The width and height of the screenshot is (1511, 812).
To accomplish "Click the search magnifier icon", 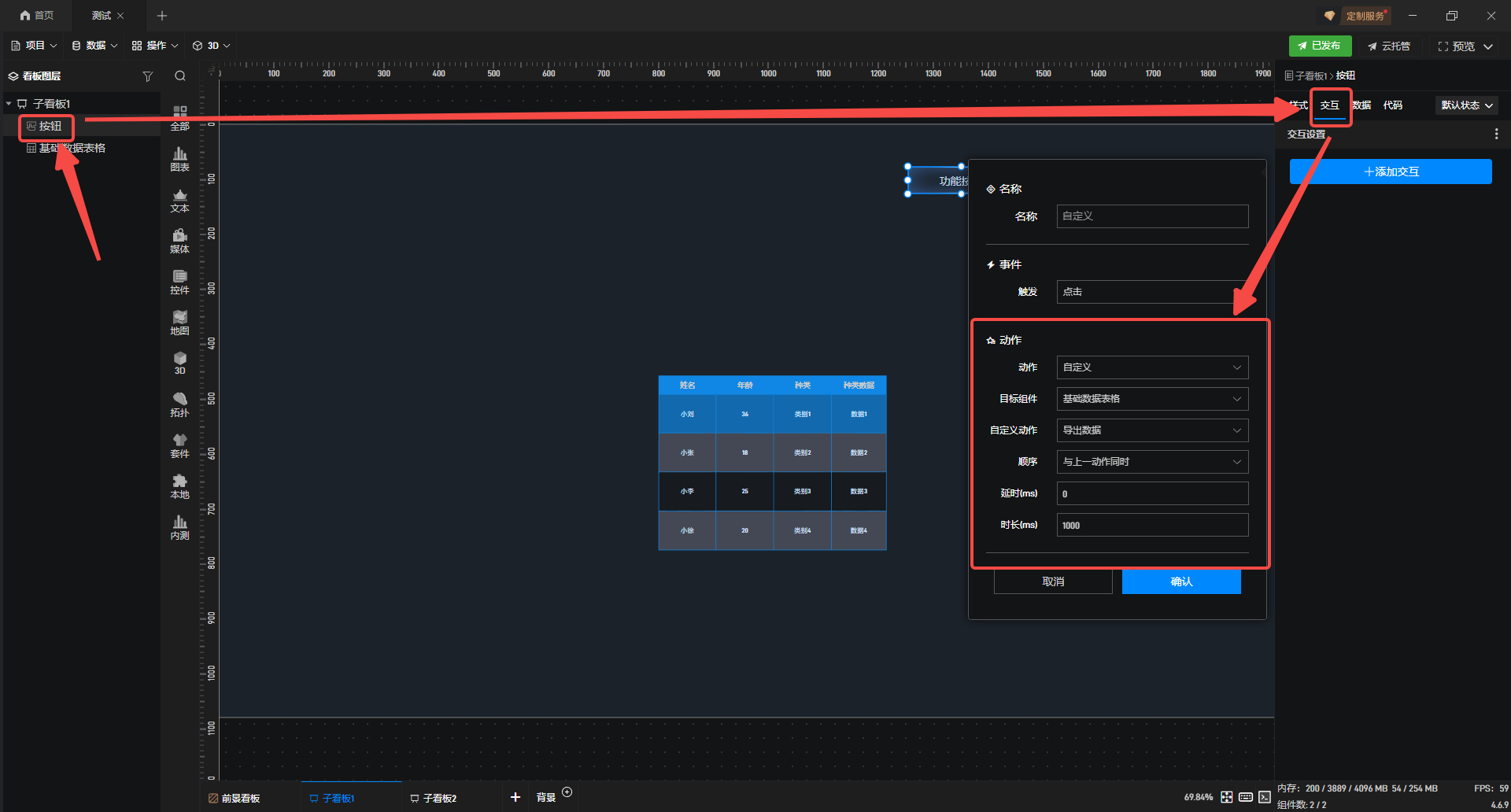I will [x=180, y=76].
